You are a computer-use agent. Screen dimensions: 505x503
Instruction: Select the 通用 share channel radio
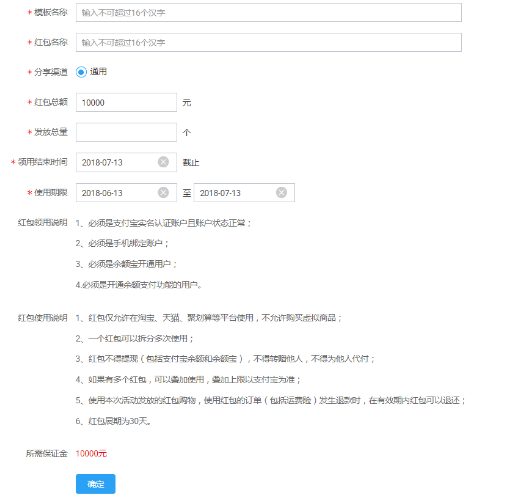[x=81, y=72]
